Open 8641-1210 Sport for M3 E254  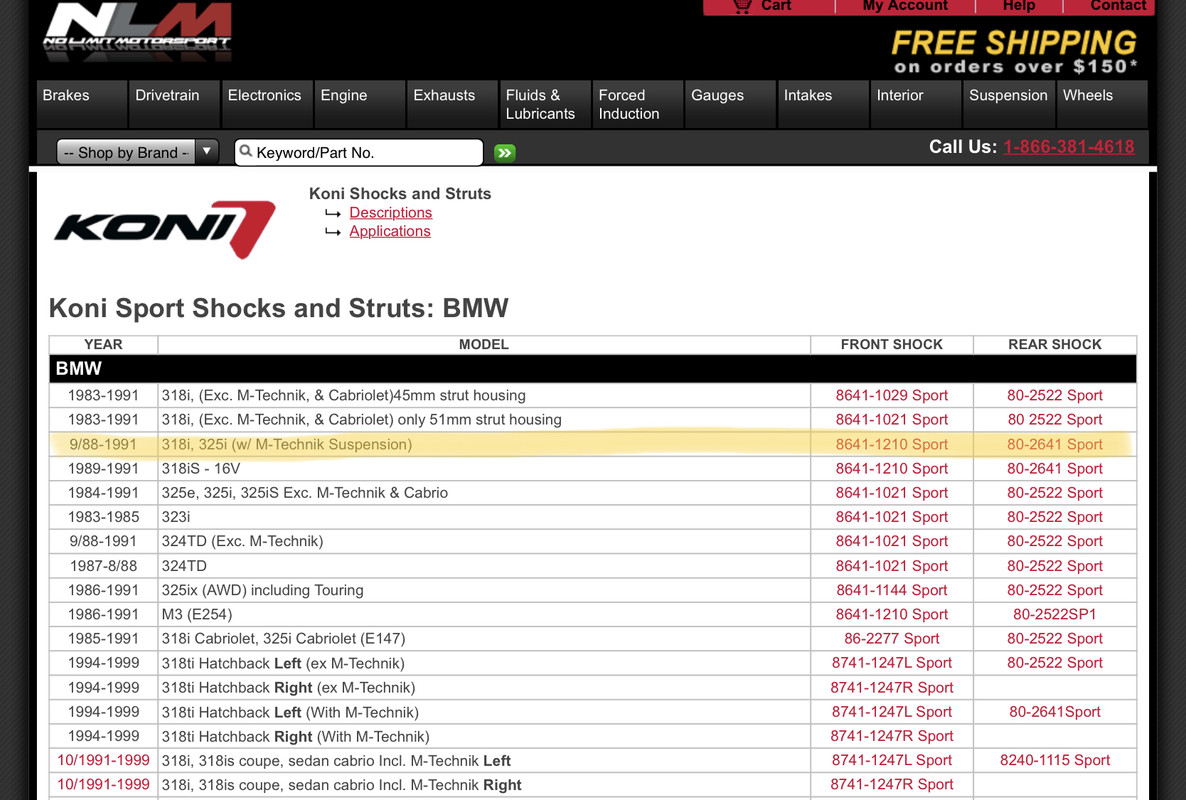coord(891,615)
